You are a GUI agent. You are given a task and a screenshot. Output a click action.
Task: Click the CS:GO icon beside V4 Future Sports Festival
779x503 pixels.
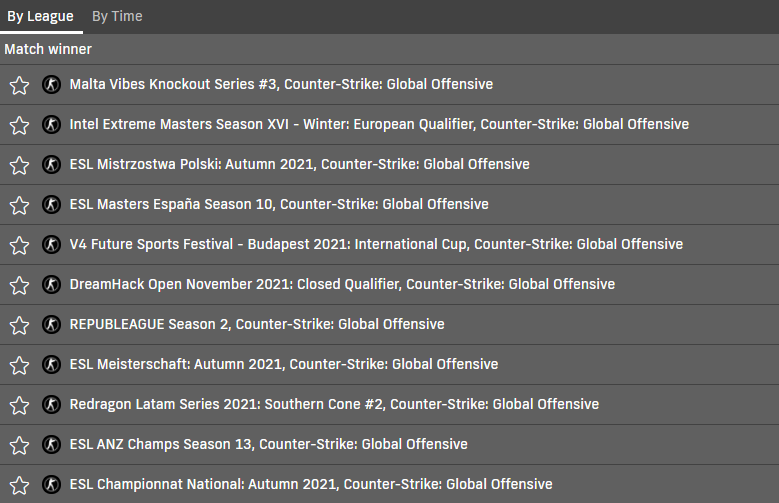click(51, 245)
